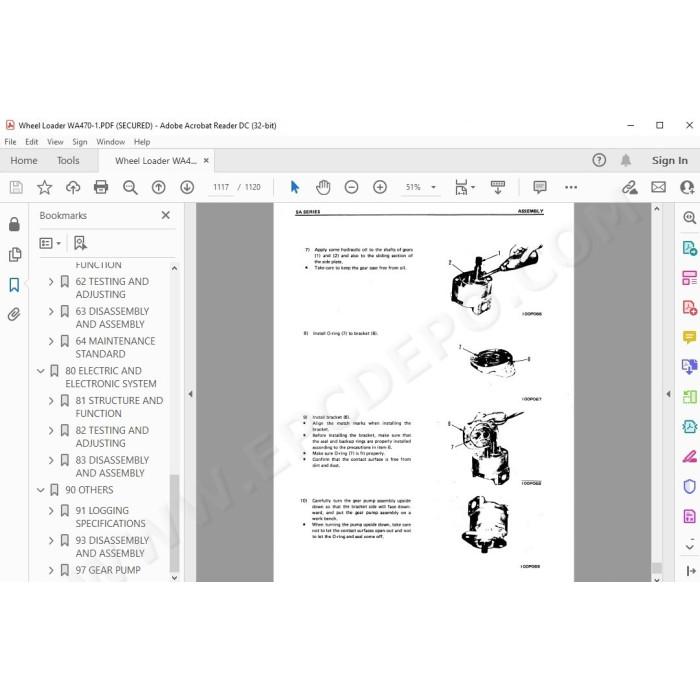The width and height of the screenshot is (700, 700).
Task: Open the Sign menu
Action: click(x=79, y=142)
